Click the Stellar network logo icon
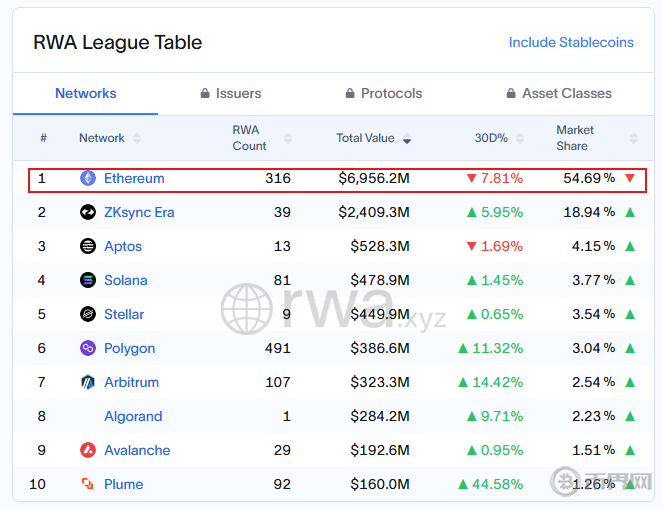 click(x=88, y=314)
